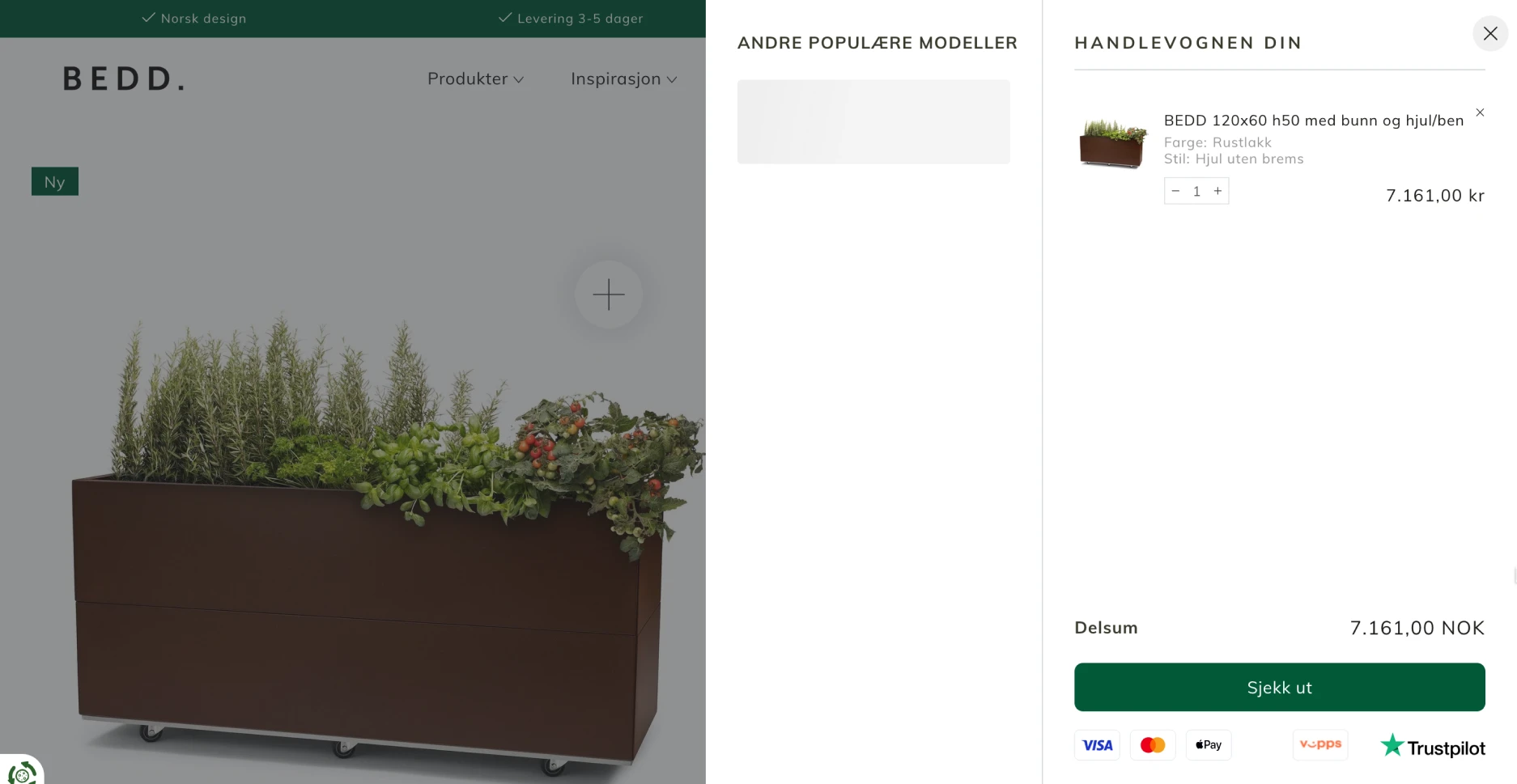
Task: Open the Trustpilot reviews logo
Action: click(x=1432, y=745)
